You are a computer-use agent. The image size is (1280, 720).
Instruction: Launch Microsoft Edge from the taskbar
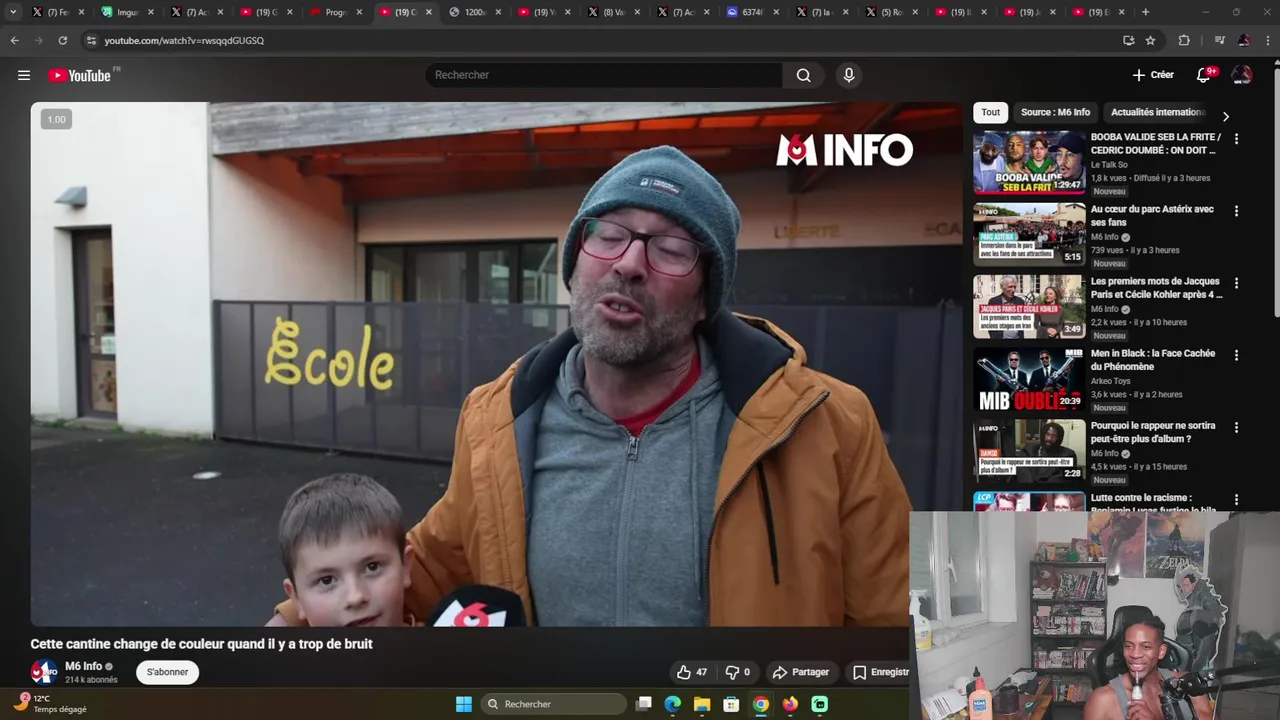pos(673,704)
